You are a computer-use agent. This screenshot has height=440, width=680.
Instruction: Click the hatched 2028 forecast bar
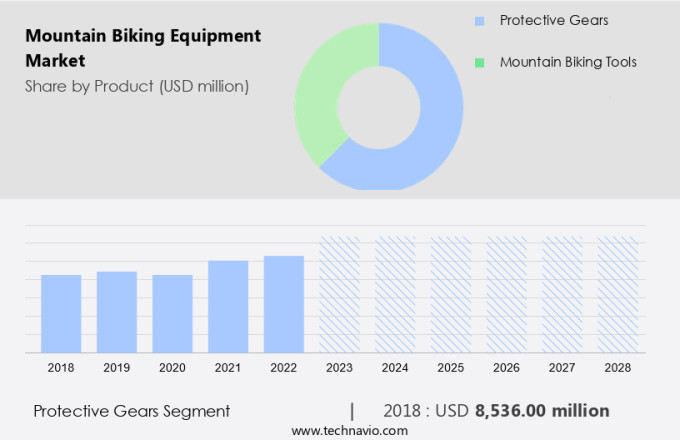click(x=617, y=295)
